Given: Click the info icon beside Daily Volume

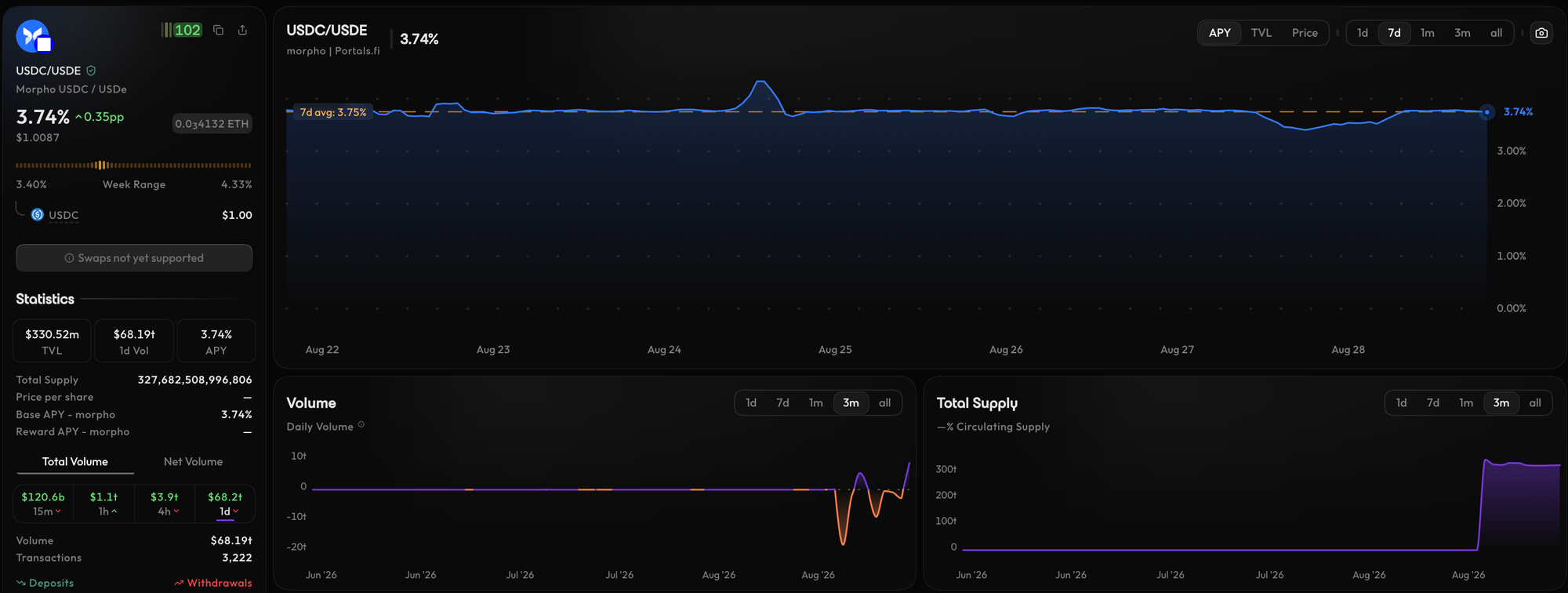Looking at the screenshot, I should [361, 425].
